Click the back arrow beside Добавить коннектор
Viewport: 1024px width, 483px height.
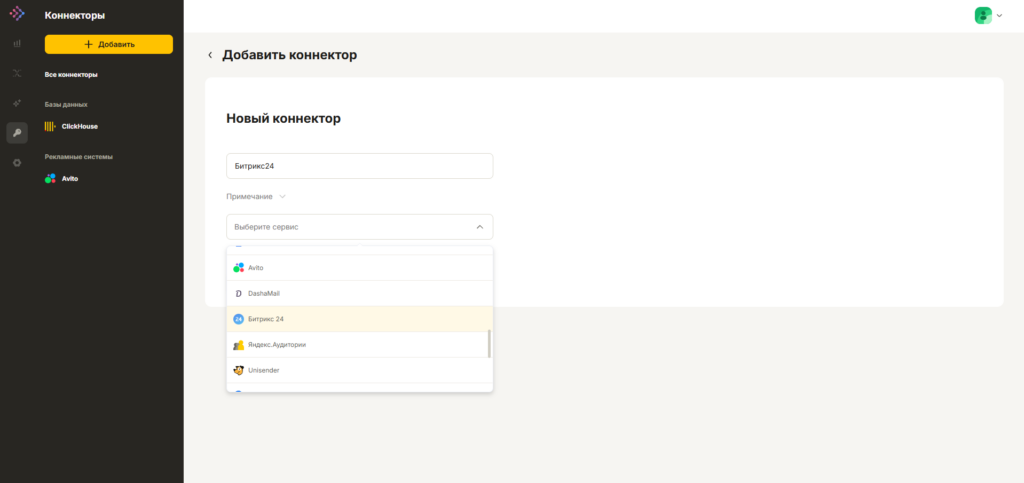[x=210, y=55]
